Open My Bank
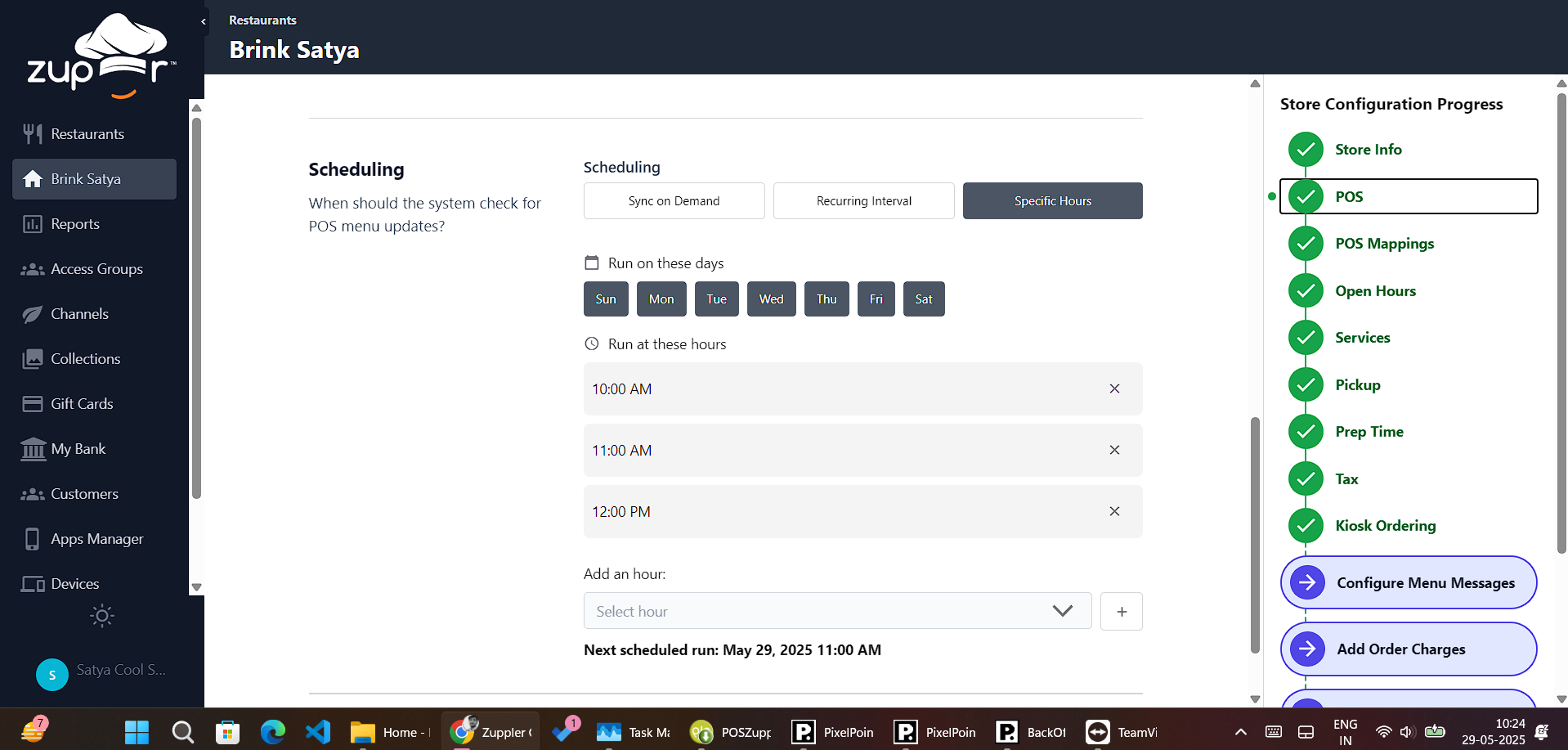 94,449
